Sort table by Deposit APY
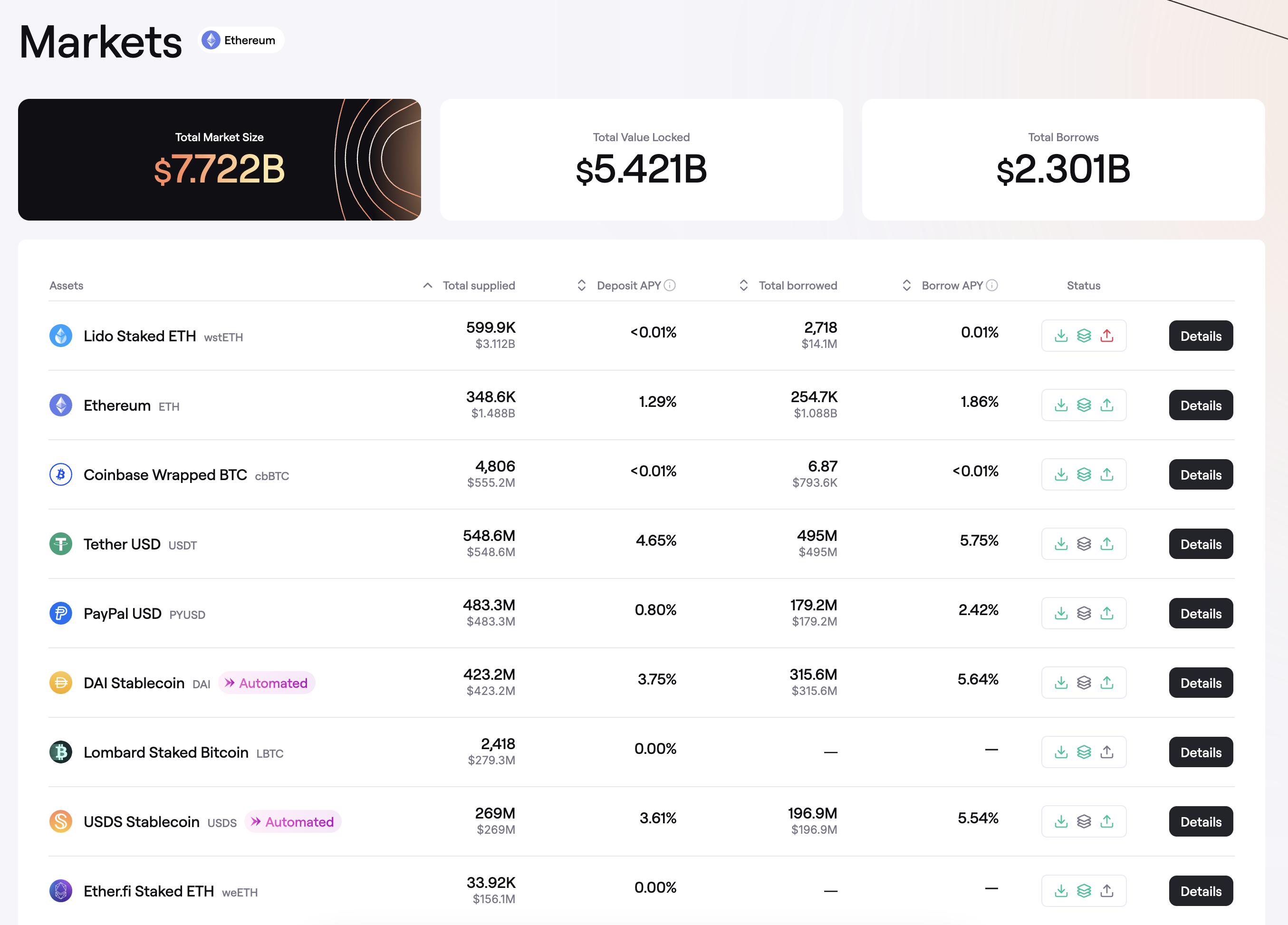1288x925 pixels. (x=582, y=285)
